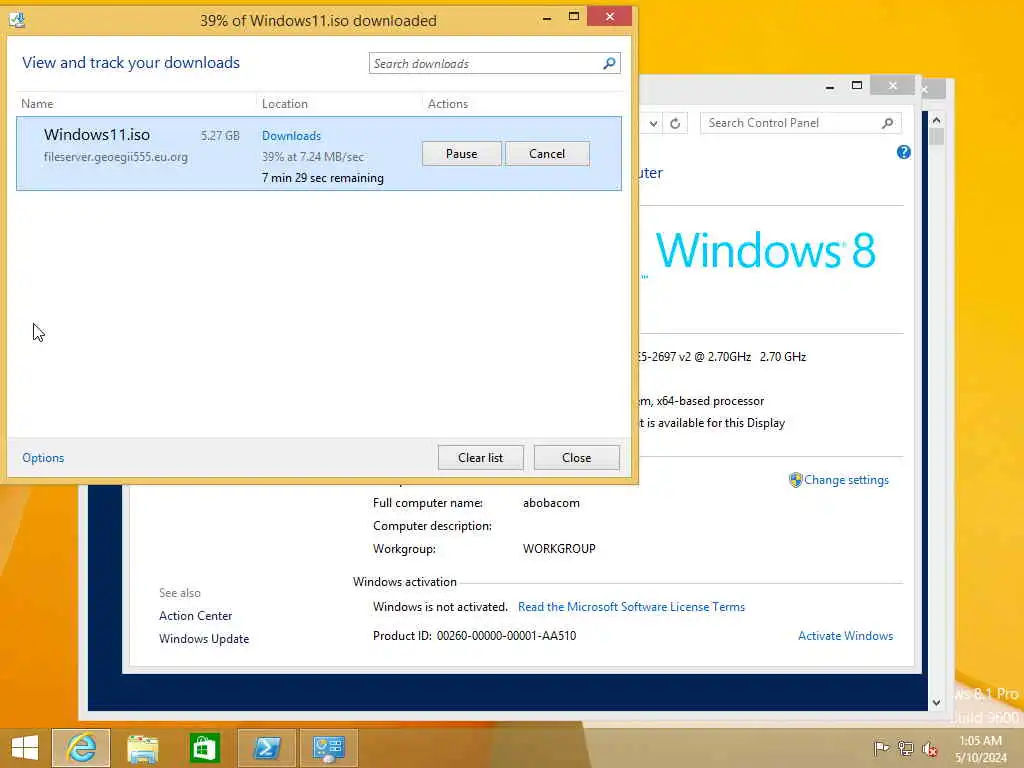Click the Name column header

(37, 104)
